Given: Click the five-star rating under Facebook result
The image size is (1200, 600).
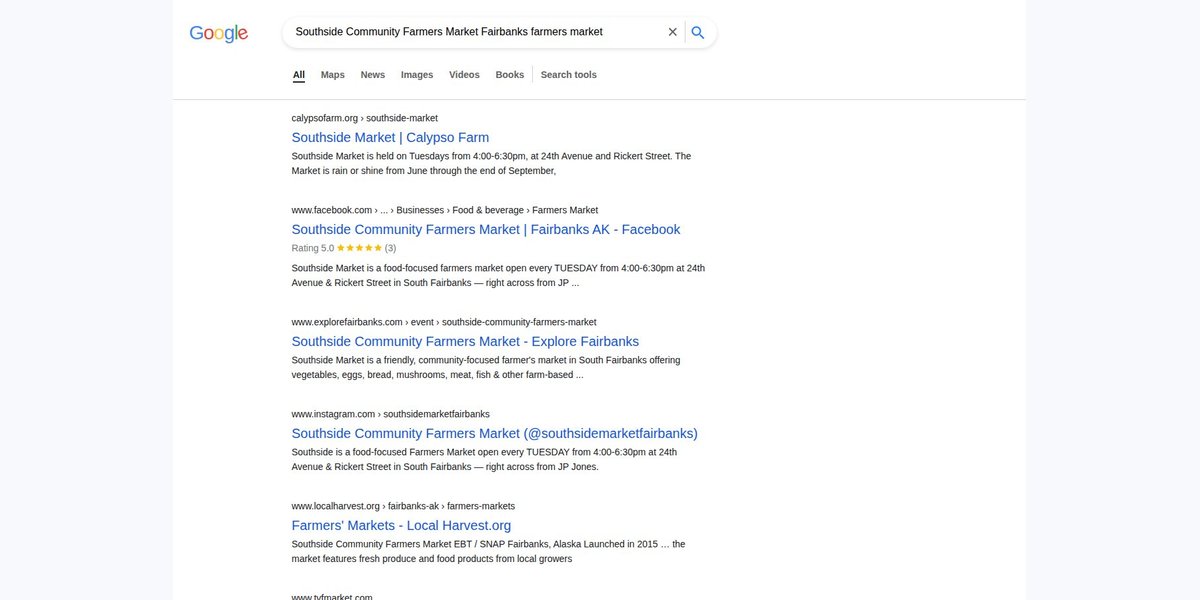Looking at the screenshot, I should [359, 248].
